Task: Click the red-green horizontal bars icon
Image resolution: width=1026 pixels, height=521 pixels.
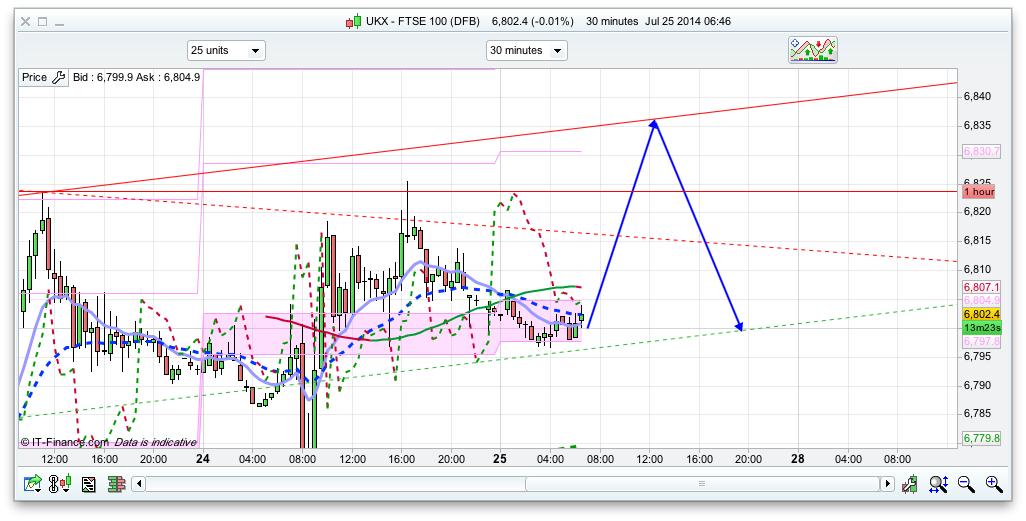Action: [116, 484]
